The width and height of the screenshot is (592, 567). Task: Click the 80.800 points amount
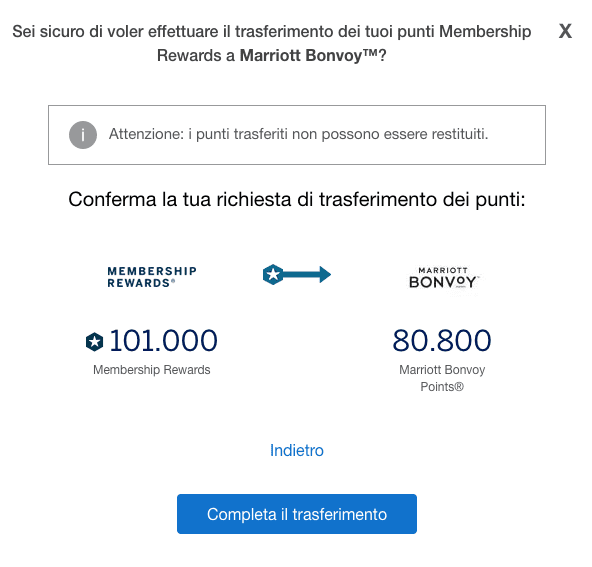point(442,341)
